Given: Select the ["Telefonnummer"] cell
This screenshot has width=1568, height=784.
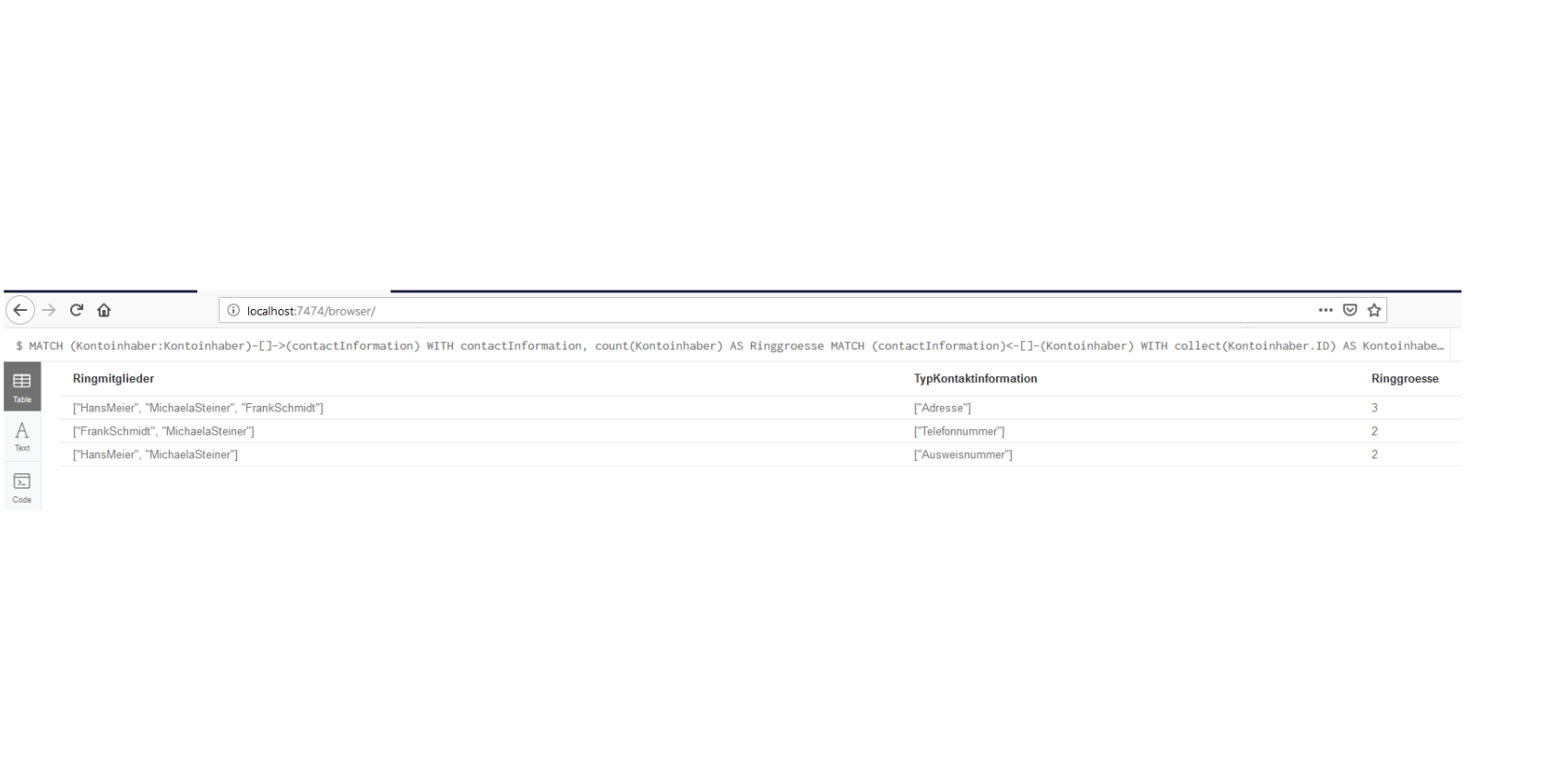Looking at the screenshot, I should coord(959,432).
